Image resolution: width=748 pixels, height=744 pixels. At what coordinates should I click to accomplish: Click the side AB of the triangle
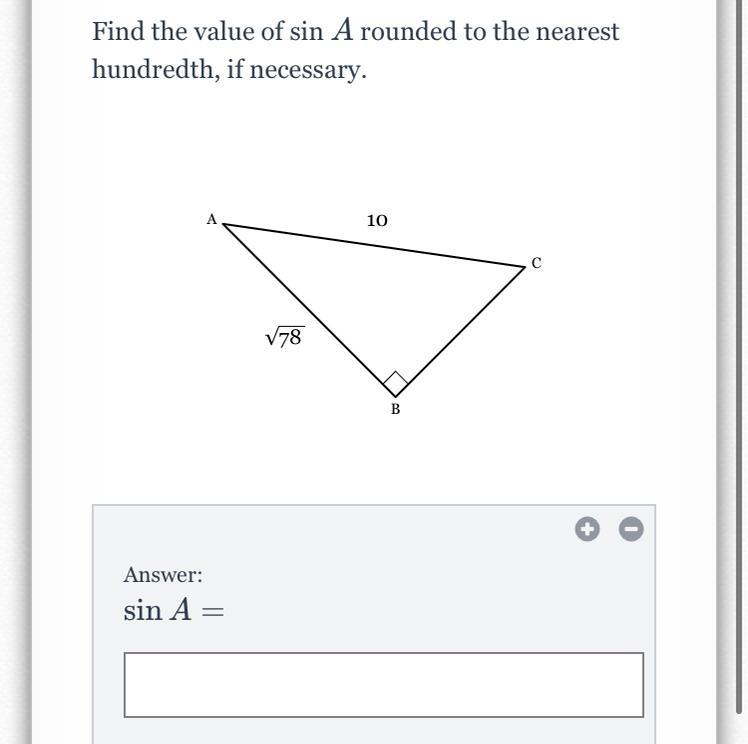(x=309, y=310)
